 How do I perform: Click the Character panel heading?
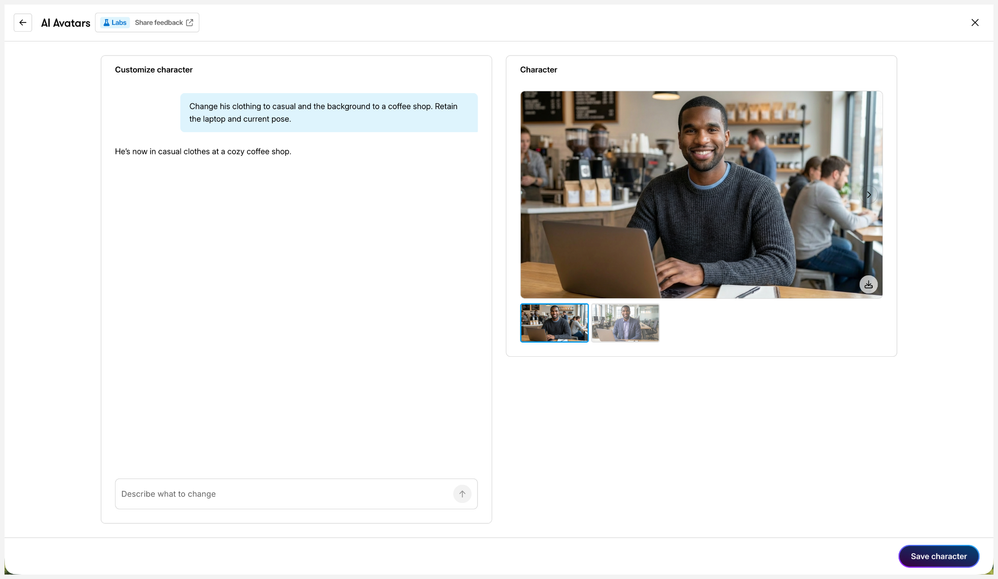pos(539,70)
